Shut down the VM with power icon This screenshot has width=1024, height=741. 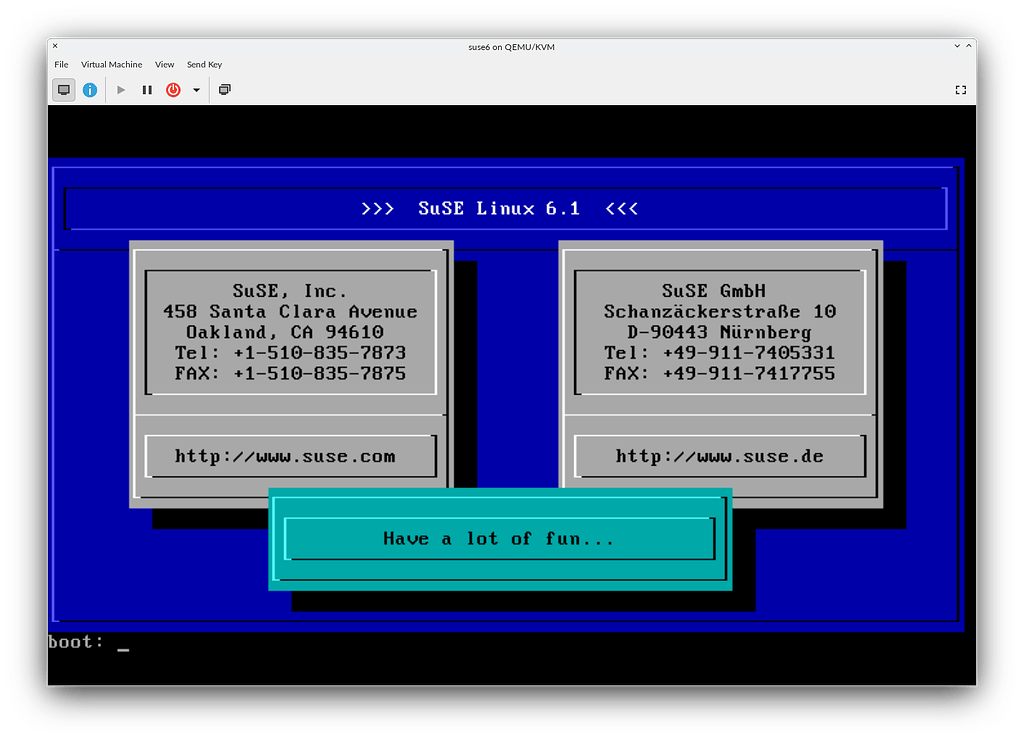pos(173,90)
